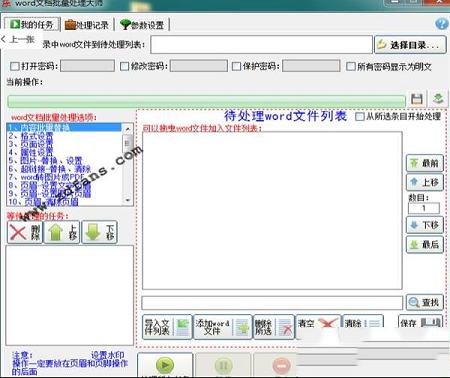Move pending task up with green 上移
Viewport: 450px width, 378px height.
[x=62, y=232]
